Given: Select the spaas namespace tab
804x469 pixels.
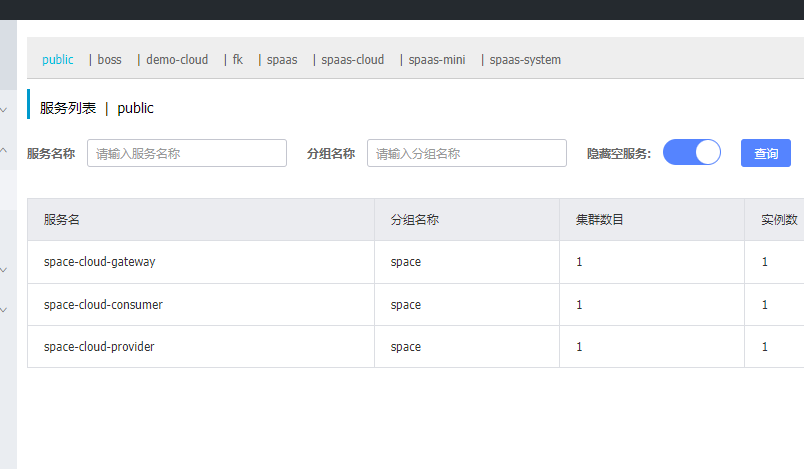Looking at the screenshot, I should (x=282, y=60).
